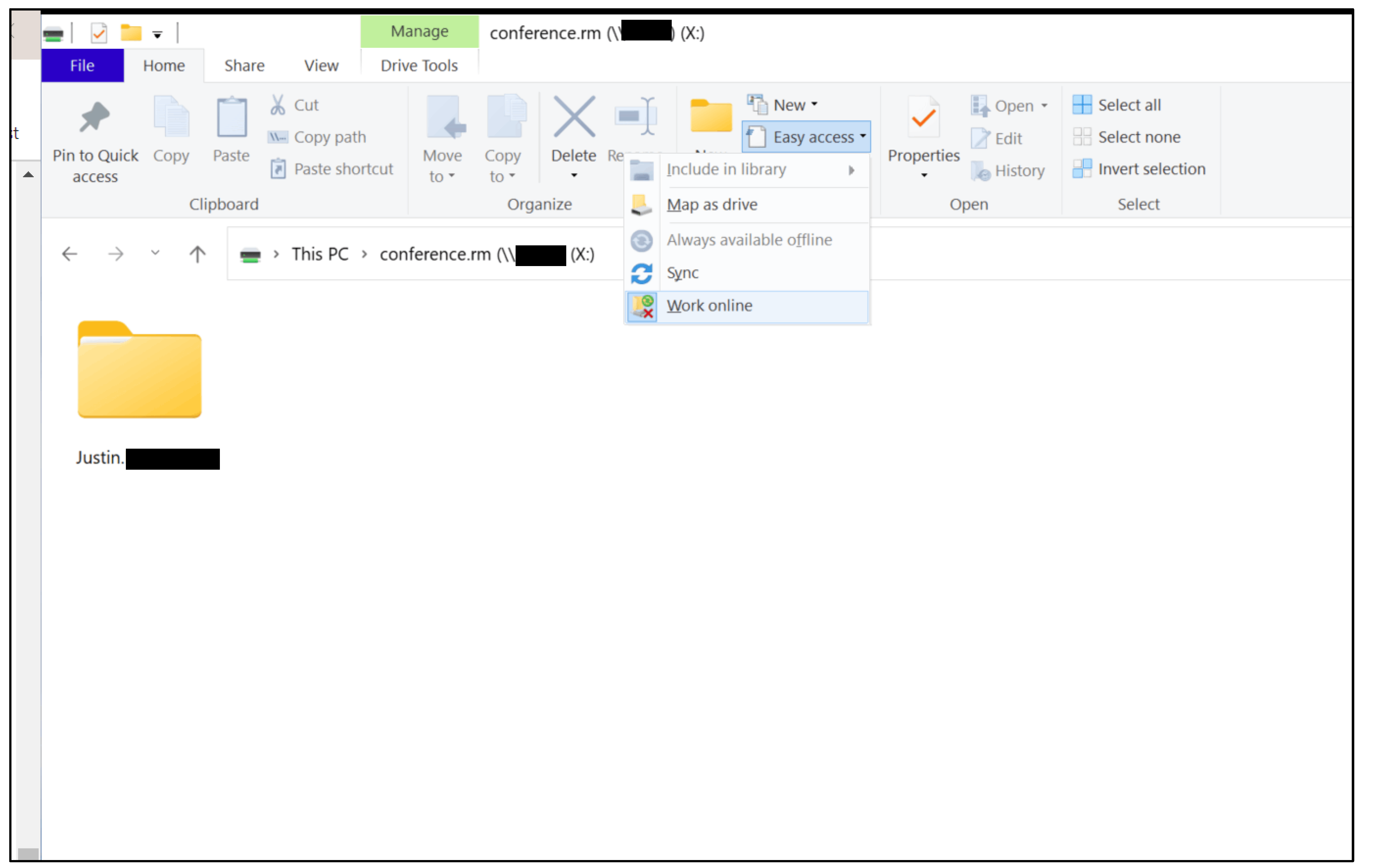Screen dimensions: 1375x868
Task: Switch to the View tab
Action: pyautogui.click(x=321, y=66)
